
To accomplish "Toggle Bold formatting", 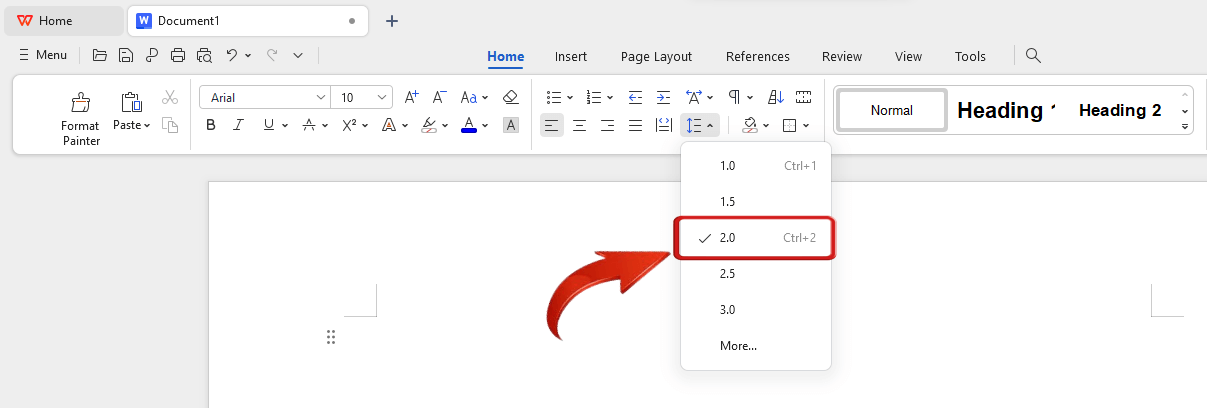I will pyautogui.click(x=211, y=125).
